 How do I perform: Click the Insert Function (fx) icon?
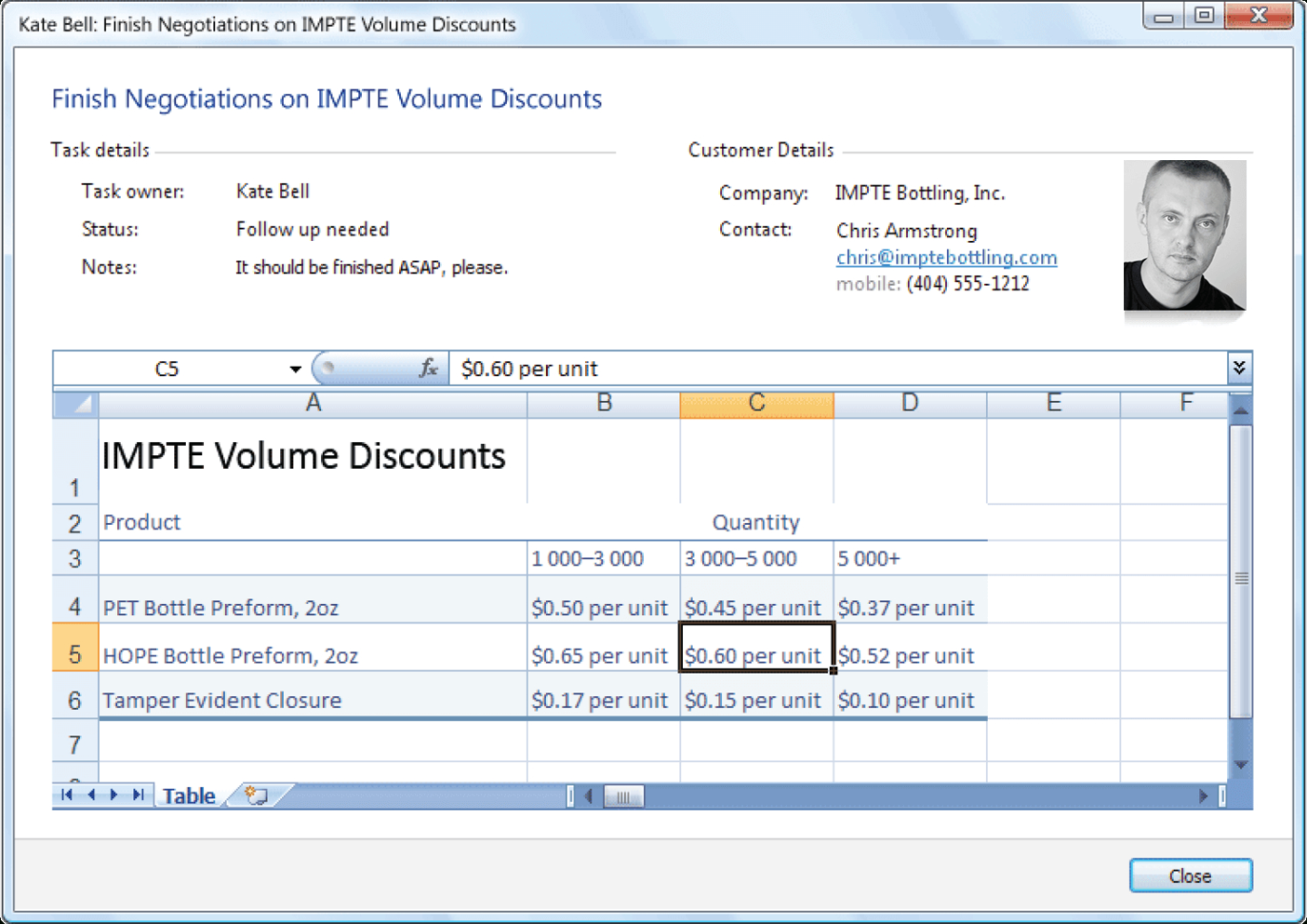(x=429, y=369)
